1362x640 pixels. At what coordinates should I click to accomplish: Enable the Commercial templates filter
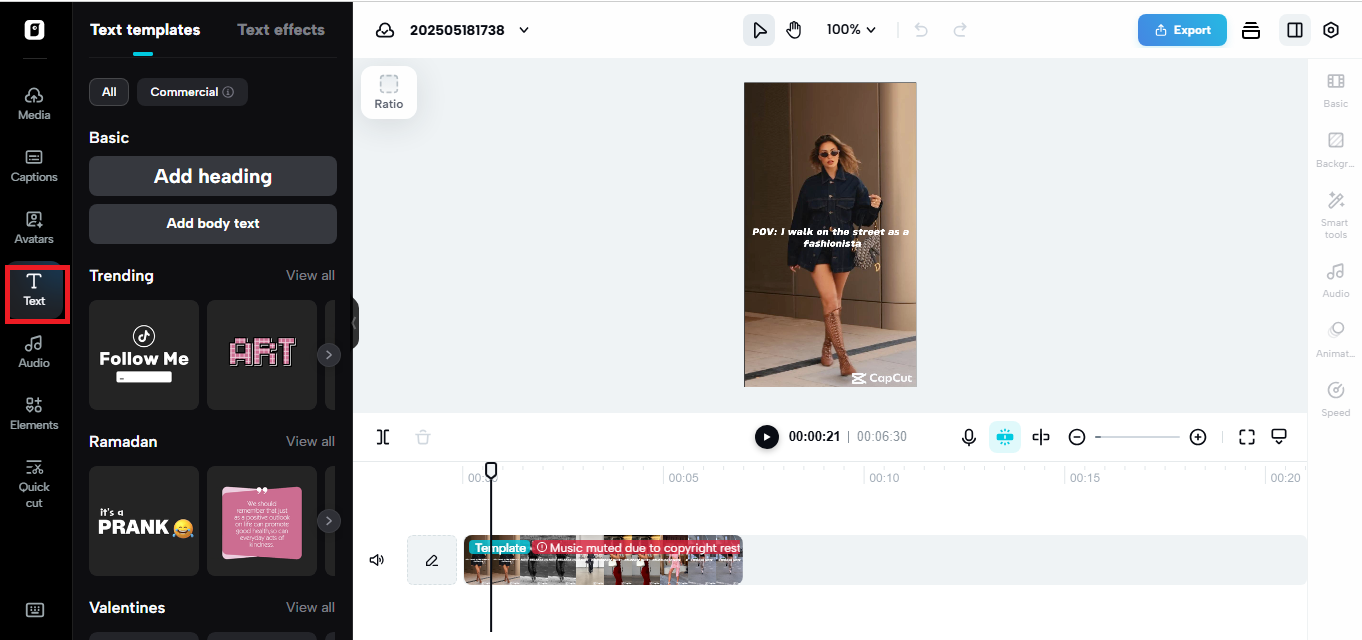[x=192, y=91]
